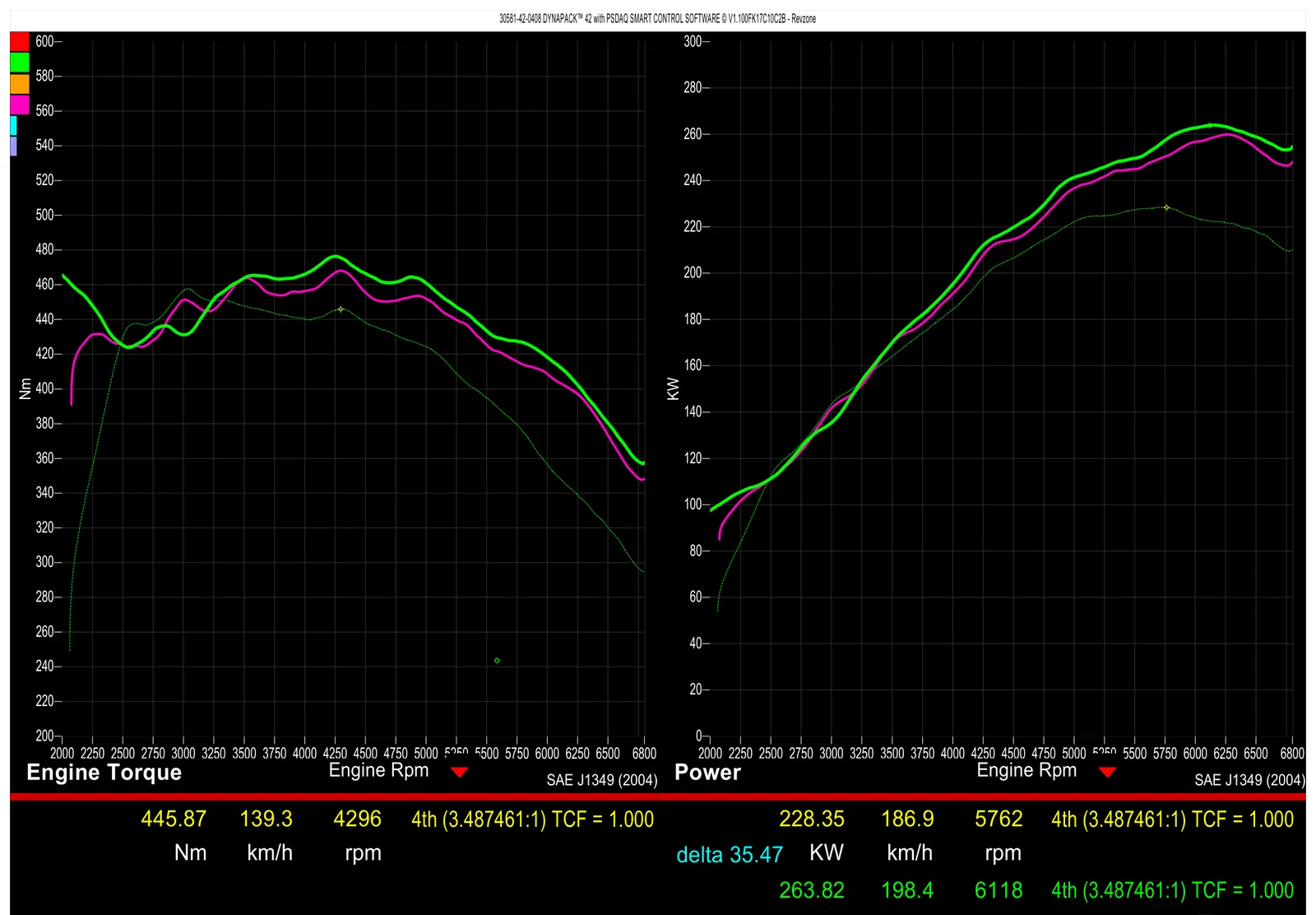Click the delta 35.47 readout
The width and height of the screenshot is (1316, 915).
[730, 855]
